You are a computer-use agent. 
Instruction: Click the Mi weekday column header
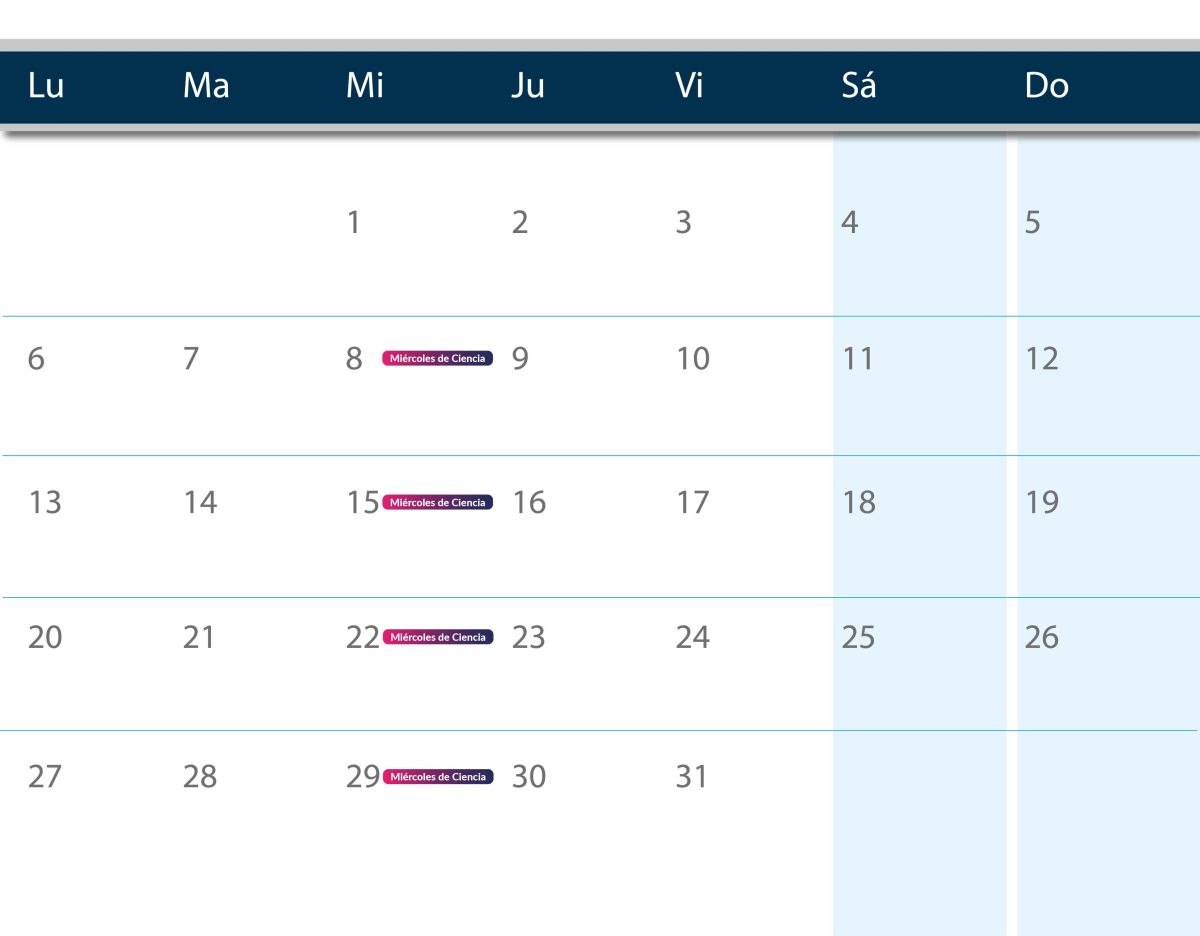tap(365, 87)
